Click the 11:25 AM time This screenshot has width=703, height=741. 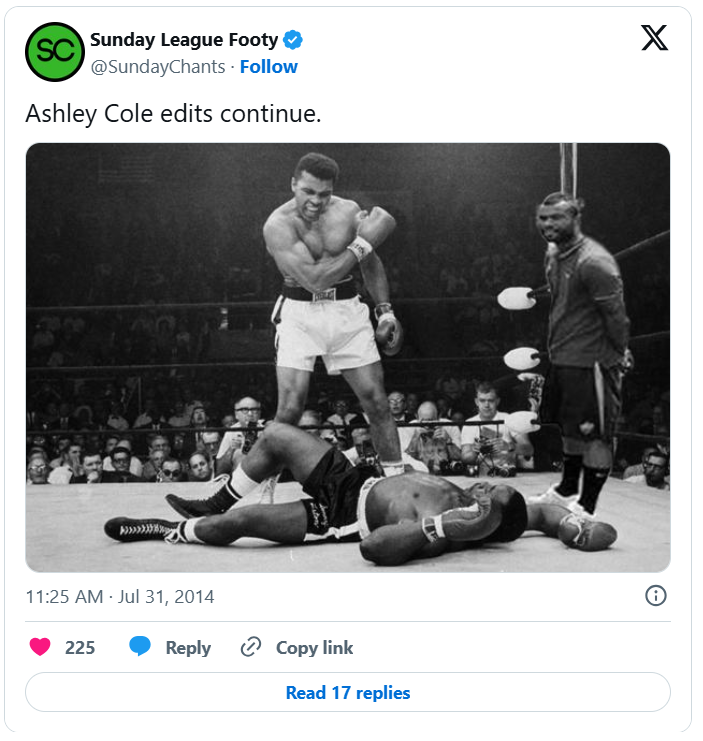click(x=64, y=597)
